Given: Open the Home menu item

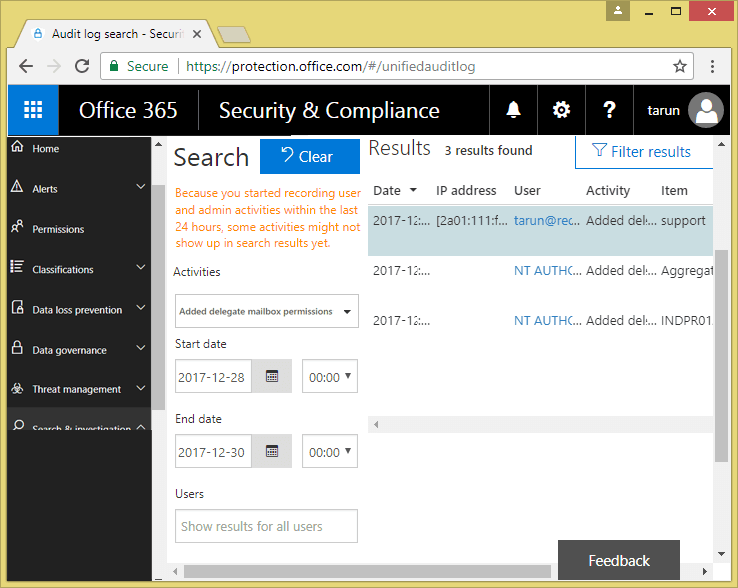Looking at the screenshot, I should pyautogui.click(x=46, y=149).
